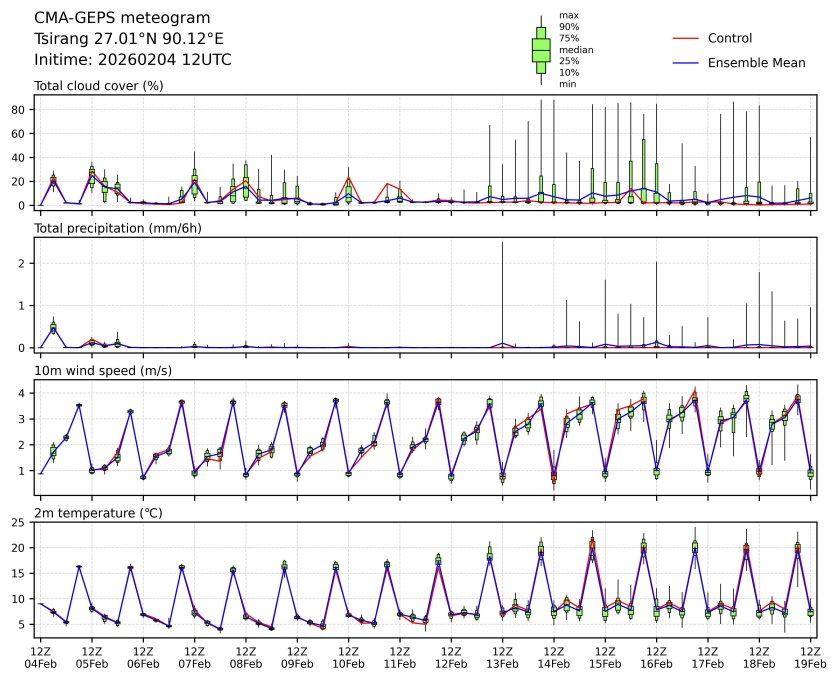The width and height of the screenshot is (838, 681).
Task: Click the 12Z 04Feb time axis label
Action: tap(40, 657)
